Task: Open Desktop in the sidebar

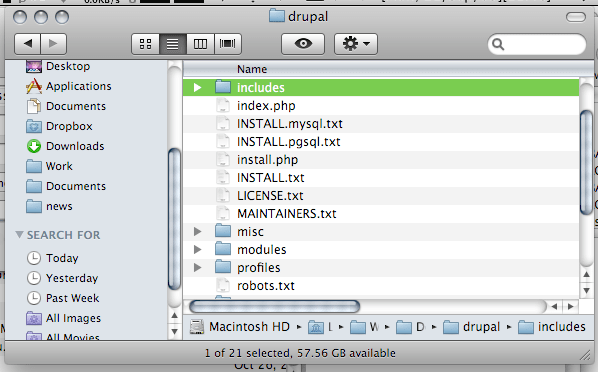Action: click(x=58, y=66)
